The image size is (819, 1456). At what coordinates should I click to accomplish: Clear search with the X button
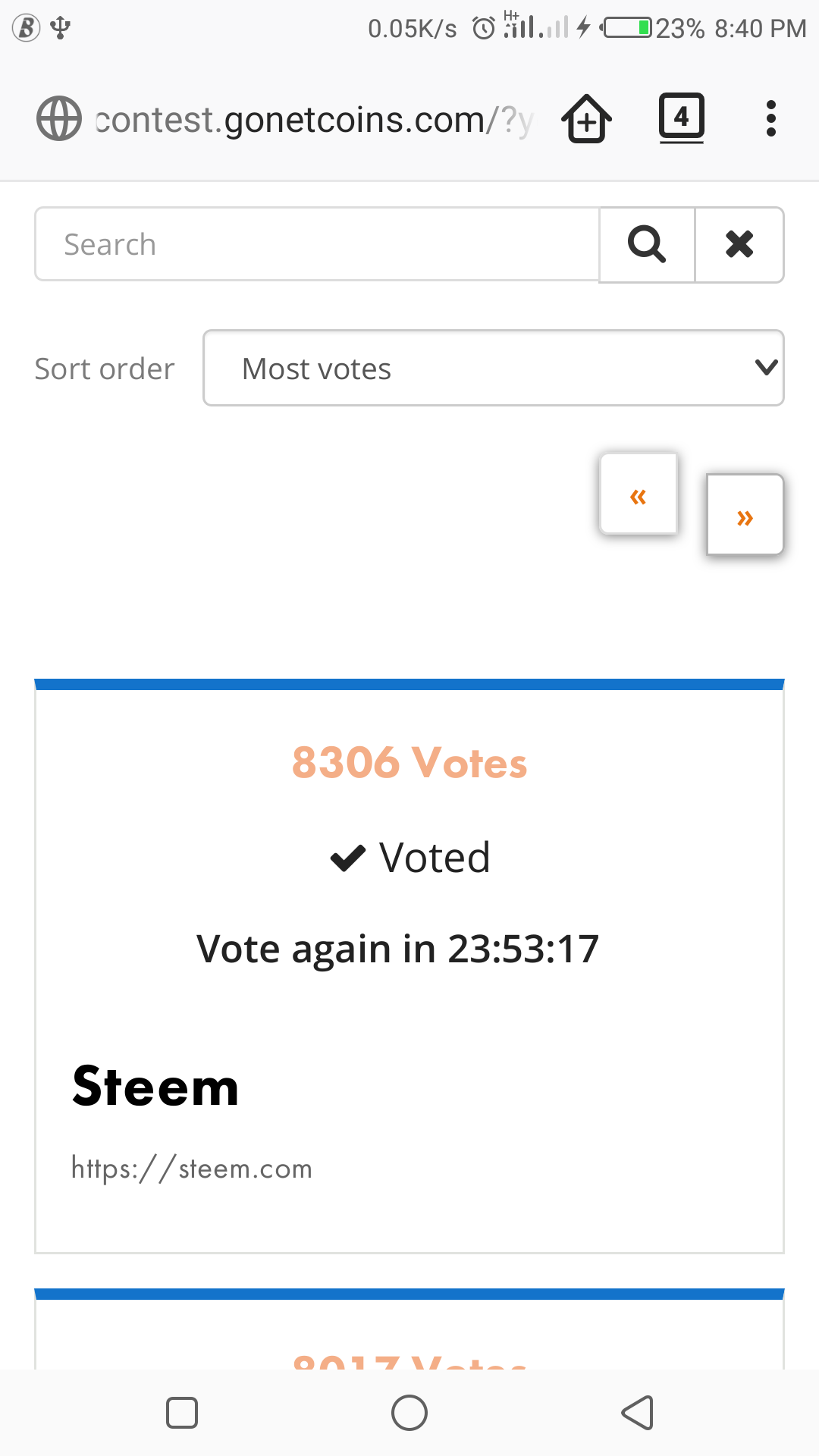[x=739, y=245]
